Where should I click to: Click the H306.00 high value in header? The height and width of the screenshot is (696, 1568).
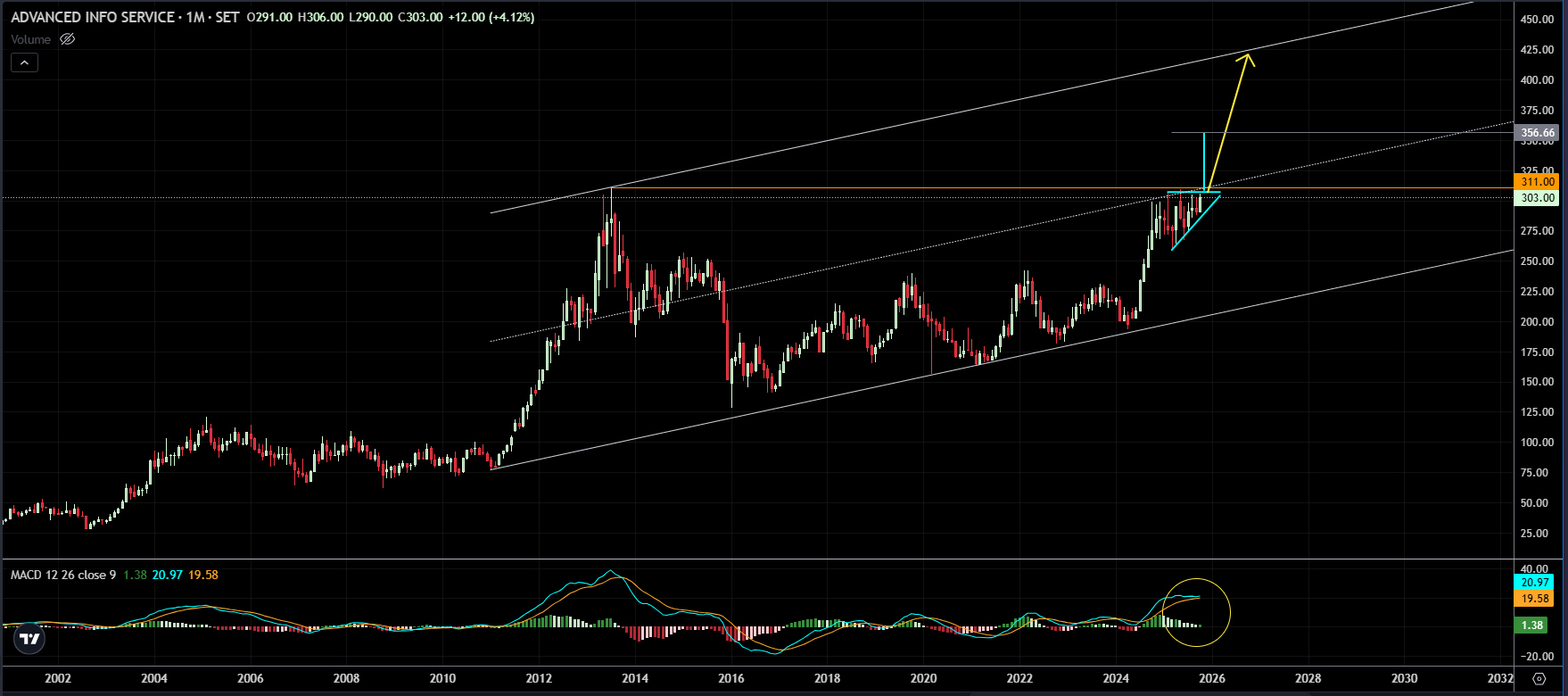tap(320, 17)
